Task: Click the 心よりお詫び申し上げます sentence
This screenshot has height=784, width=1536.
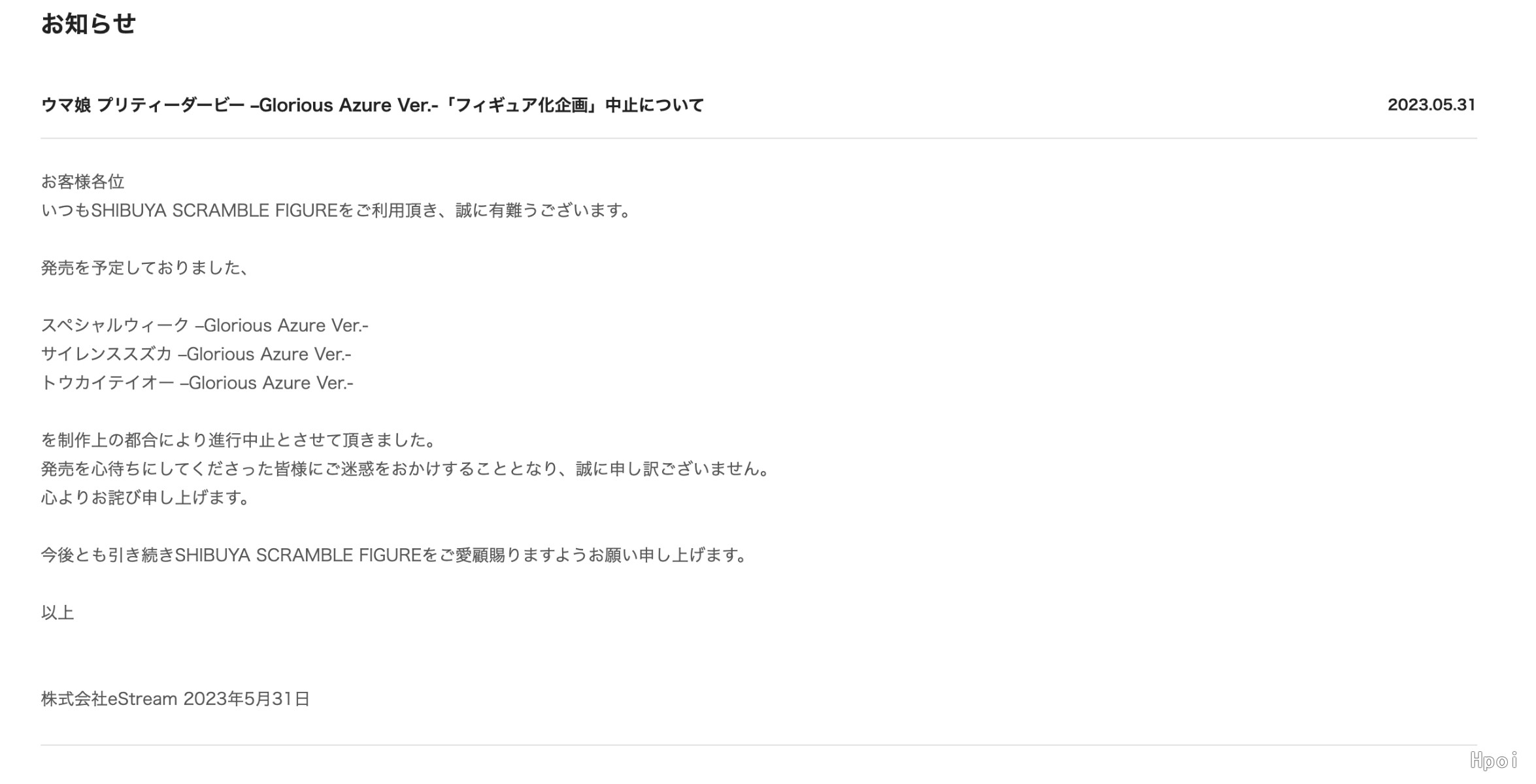Action: 145,498
